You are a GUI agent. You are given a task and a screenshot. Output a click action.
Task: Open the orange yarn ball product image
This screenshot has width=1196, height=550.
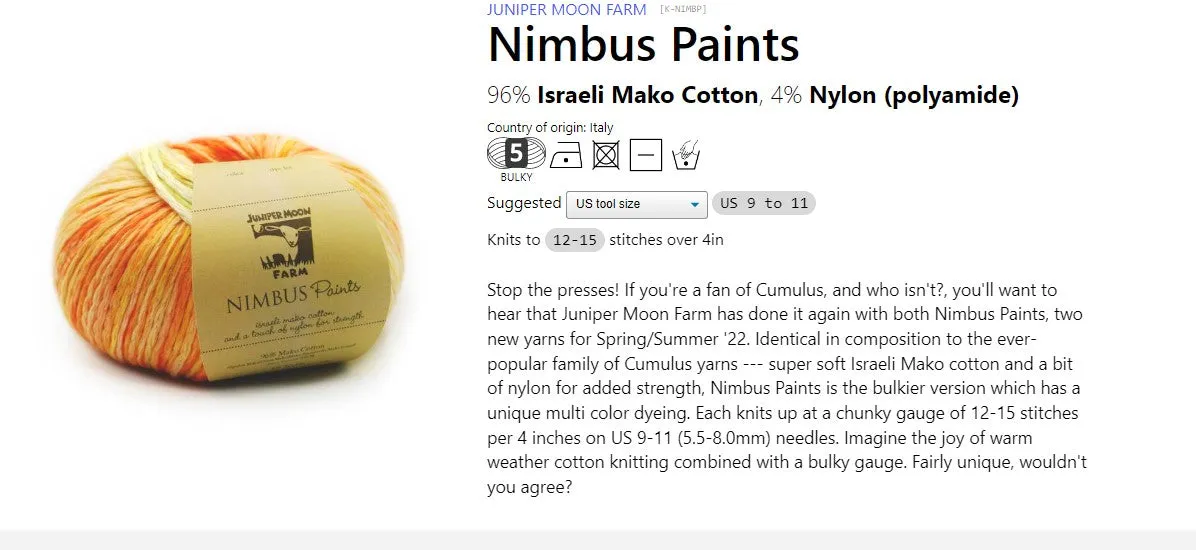point(229,258)
